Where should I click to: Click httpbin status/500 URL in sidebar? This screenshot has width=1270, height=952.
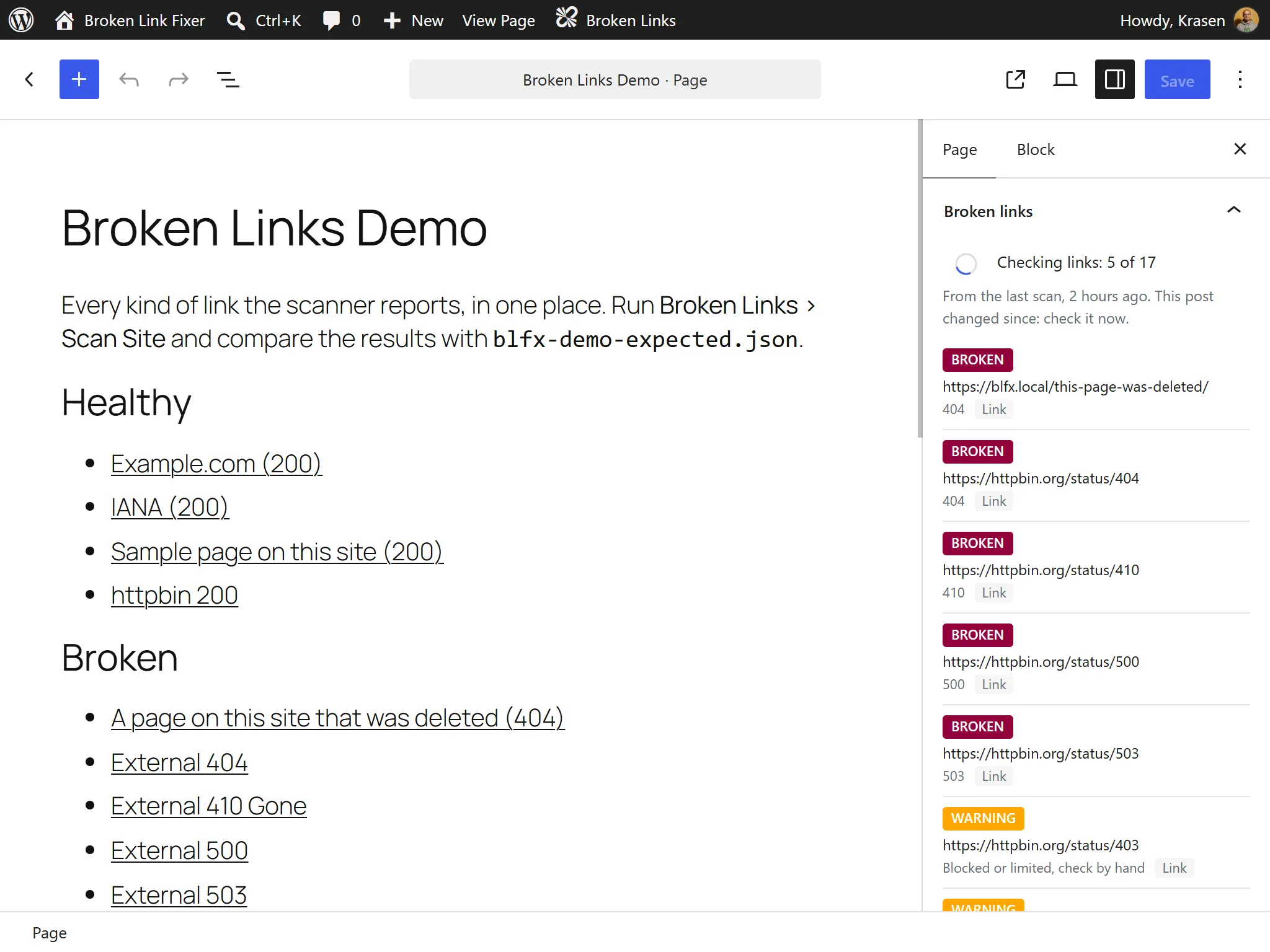point(1041,662)
